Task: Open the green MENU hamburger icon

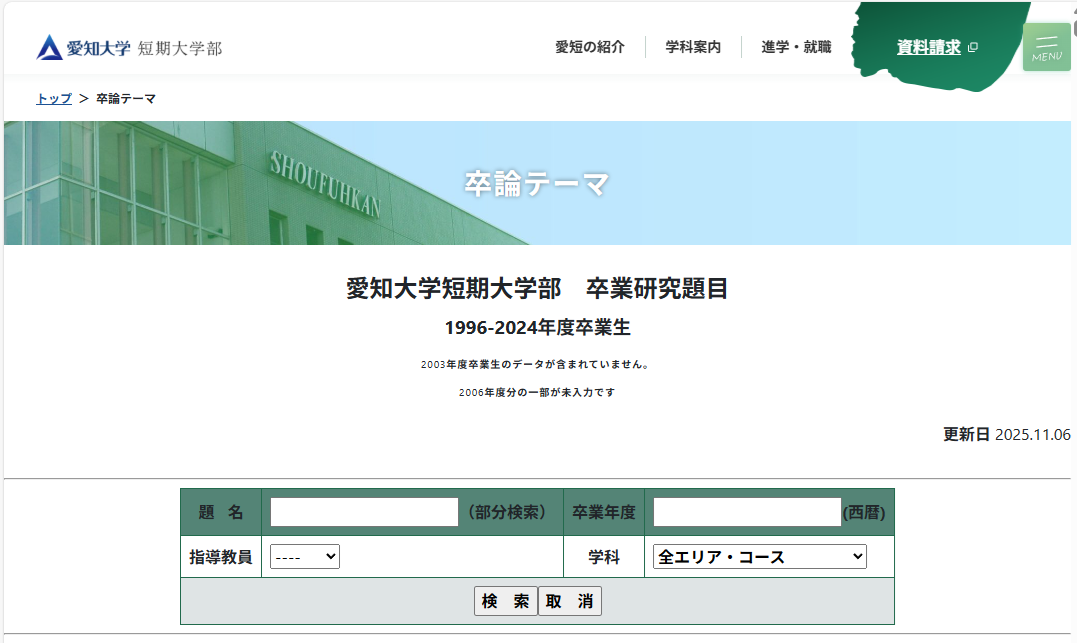Action: (1046, 47)
